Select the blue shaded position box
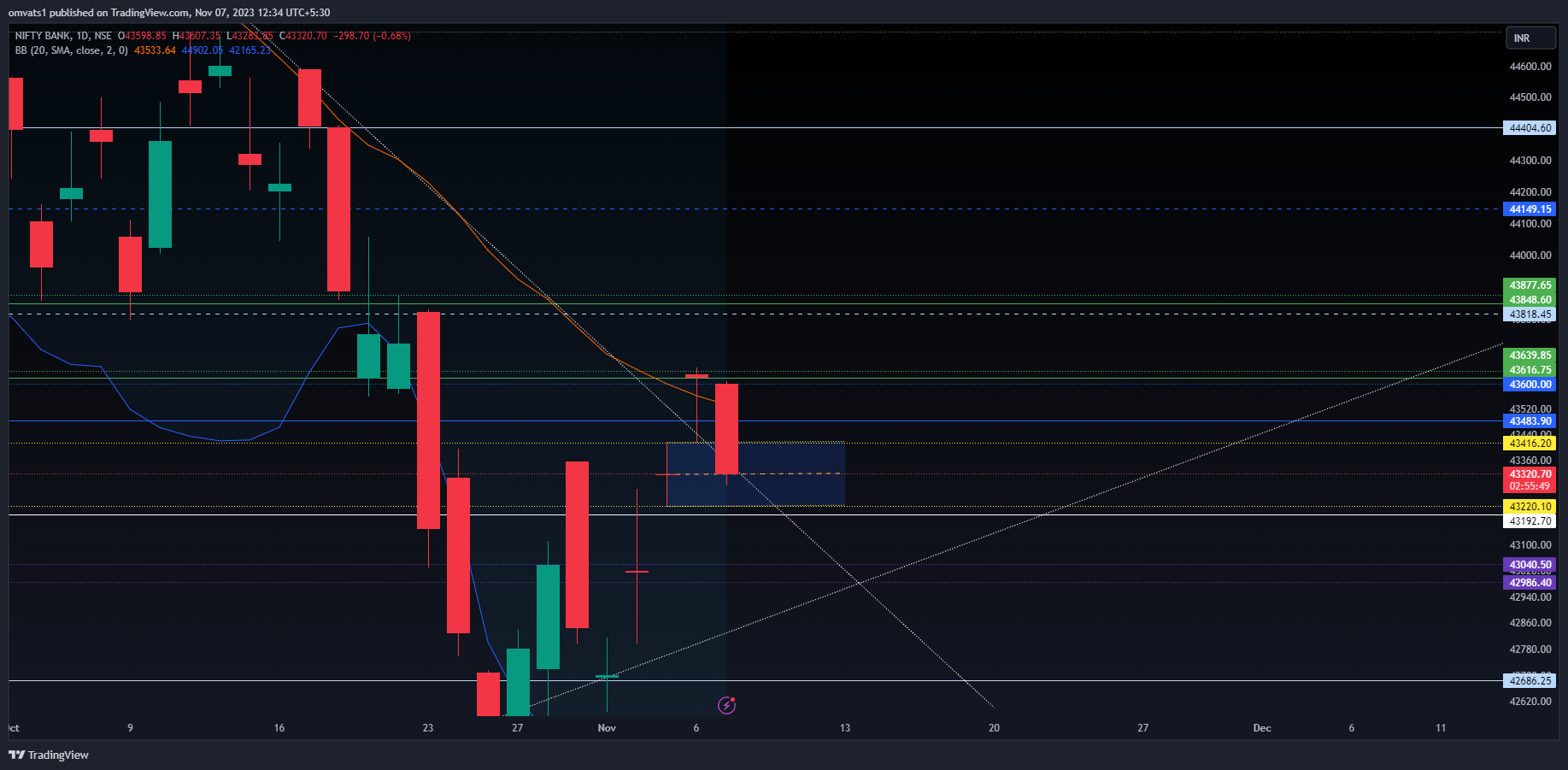This screenshot has width=1568, height=770. (755, 474)
